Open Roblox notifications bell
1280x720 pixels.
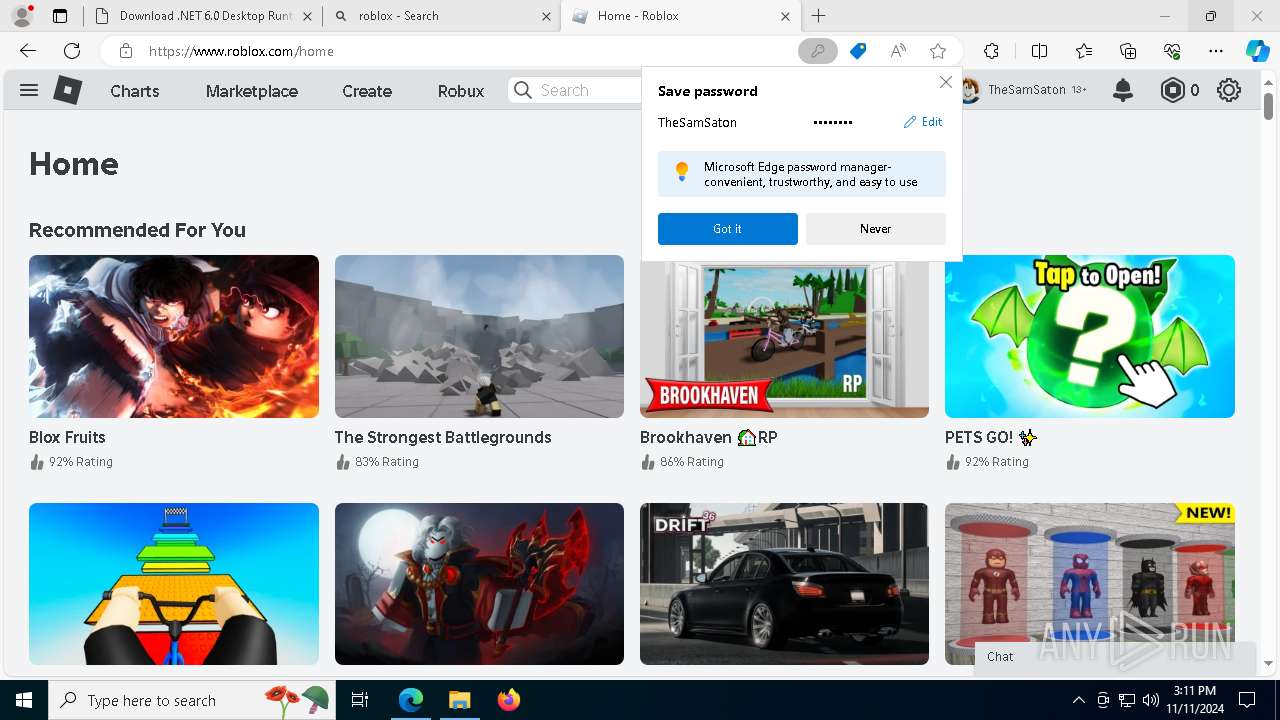[1123, 90]
